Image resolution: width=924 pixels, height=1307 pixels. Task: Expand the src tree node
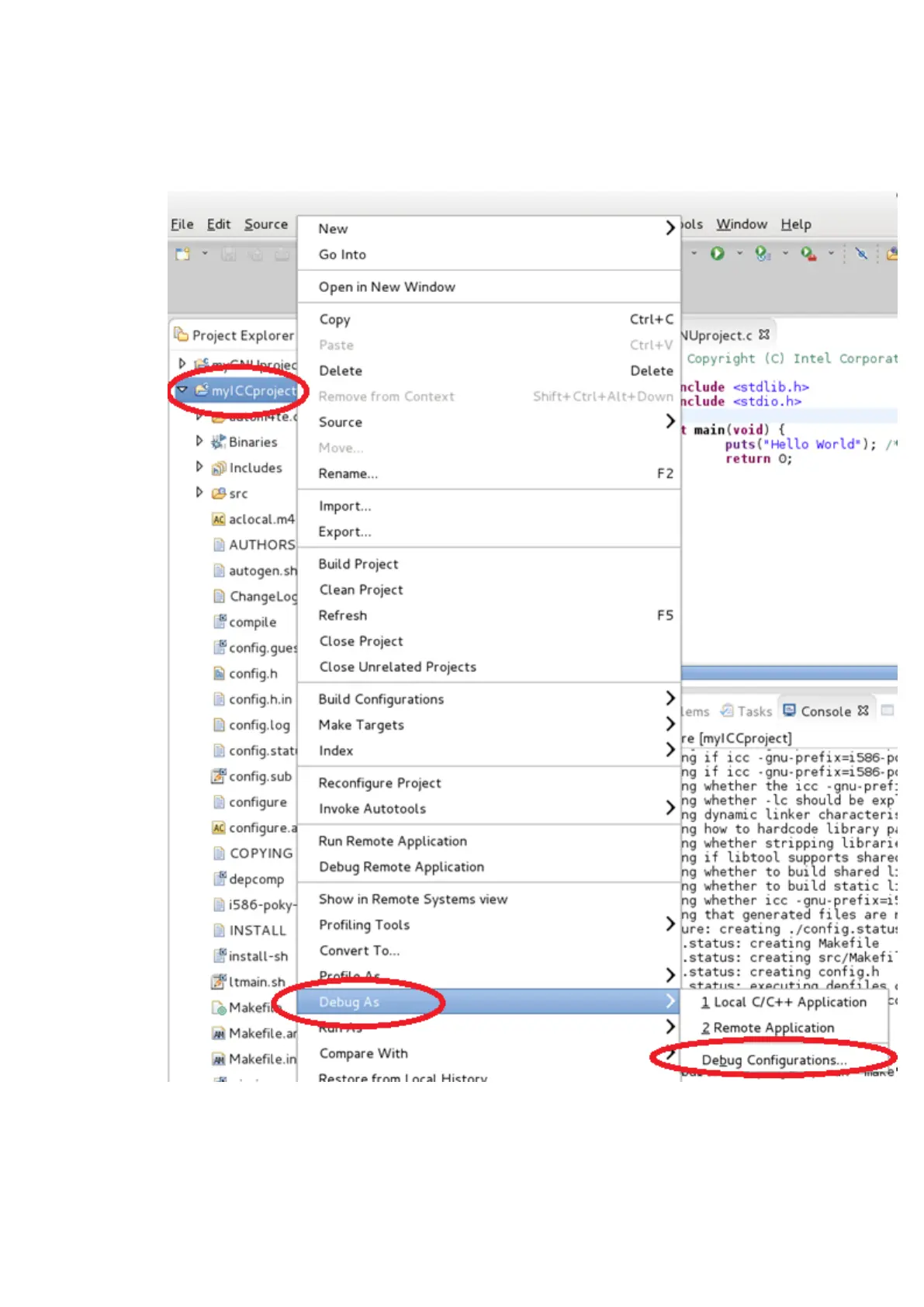[x=199, y=492]
